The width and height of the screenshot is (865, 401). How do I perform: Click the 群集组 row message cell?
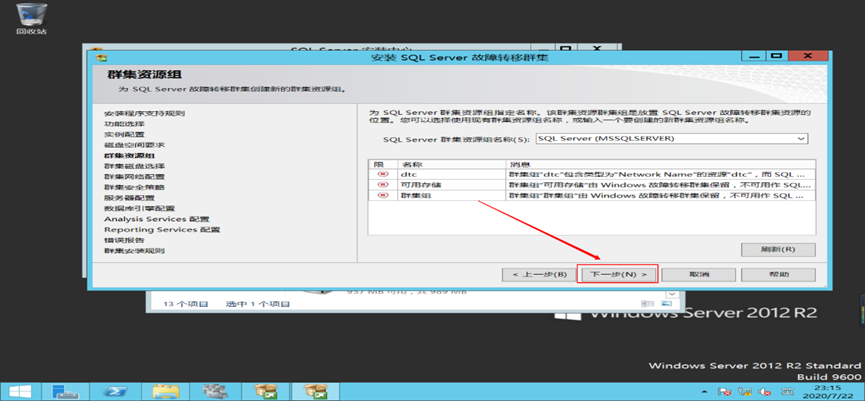pos(660,195)
